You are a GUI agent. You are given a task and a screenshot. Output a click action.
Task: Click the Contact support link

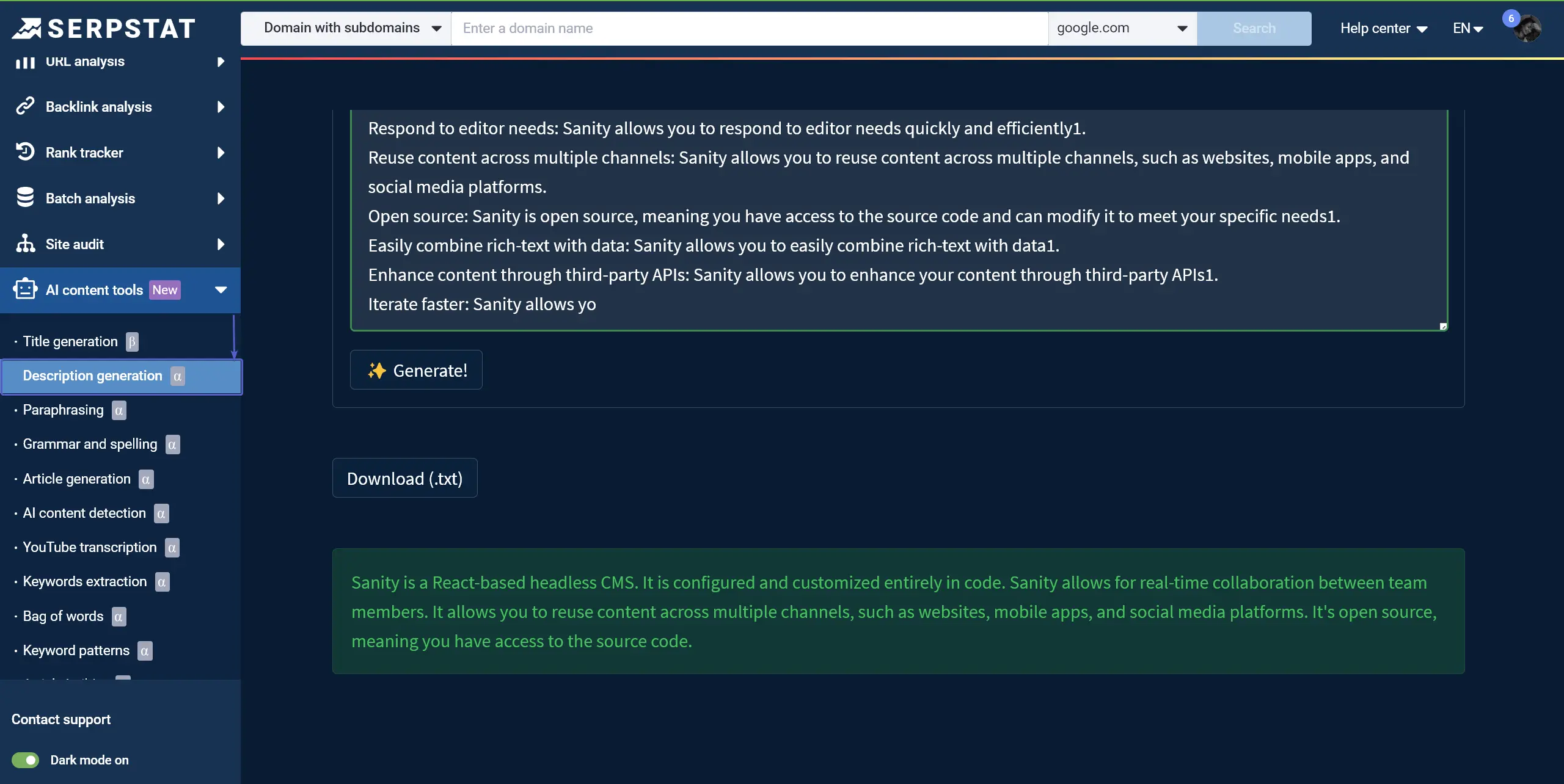[61, 719]
